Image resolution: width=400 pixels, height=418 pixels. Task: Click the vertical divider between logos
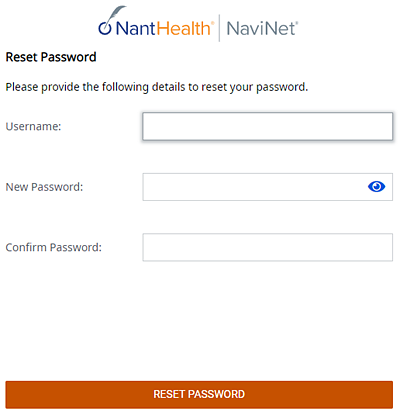[x=219, y=28]
